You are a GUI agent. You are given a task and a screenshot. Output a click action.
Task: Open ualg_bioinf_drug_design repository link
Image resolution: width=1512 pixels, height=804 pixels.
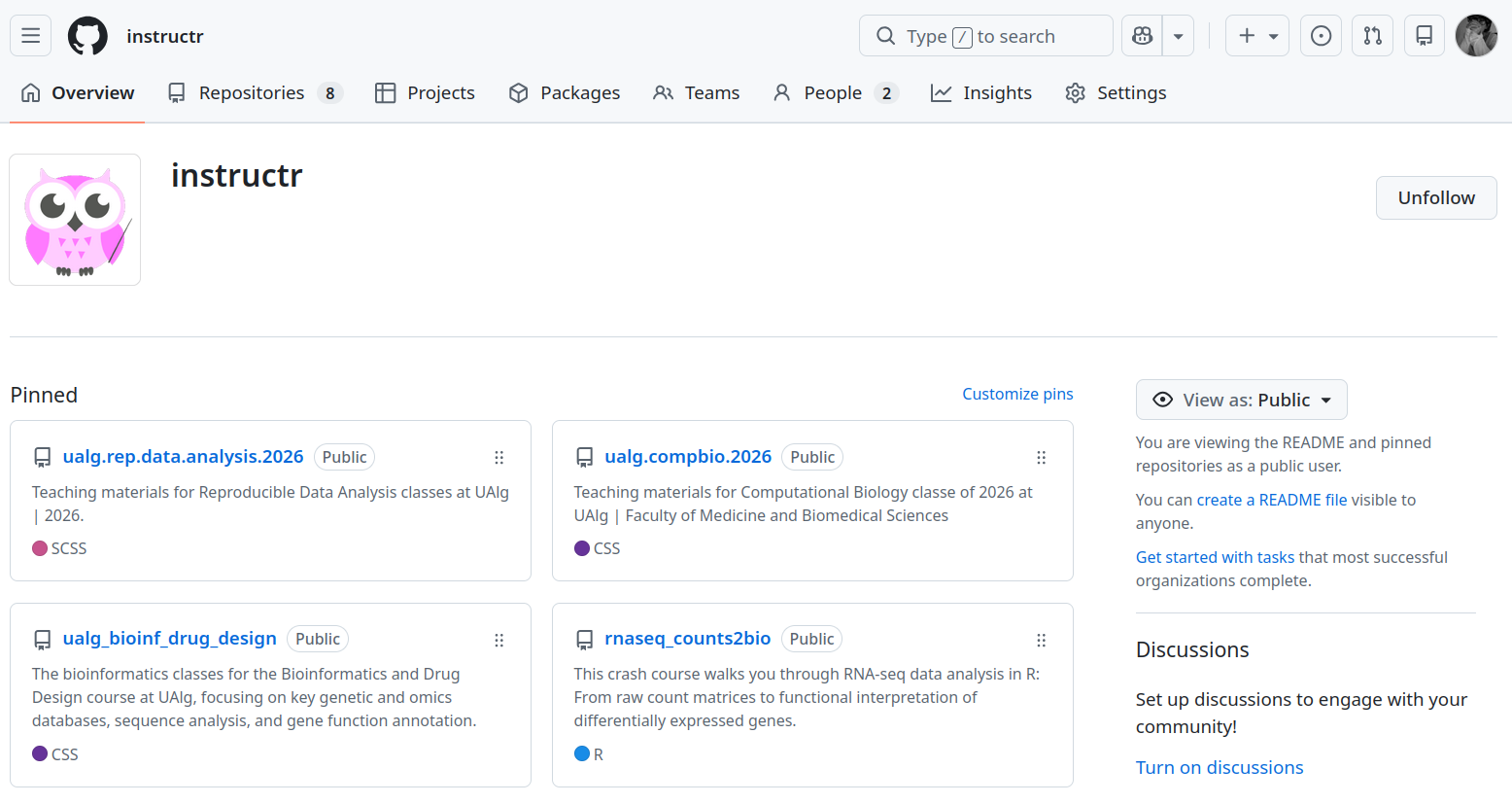pos(169,639)
